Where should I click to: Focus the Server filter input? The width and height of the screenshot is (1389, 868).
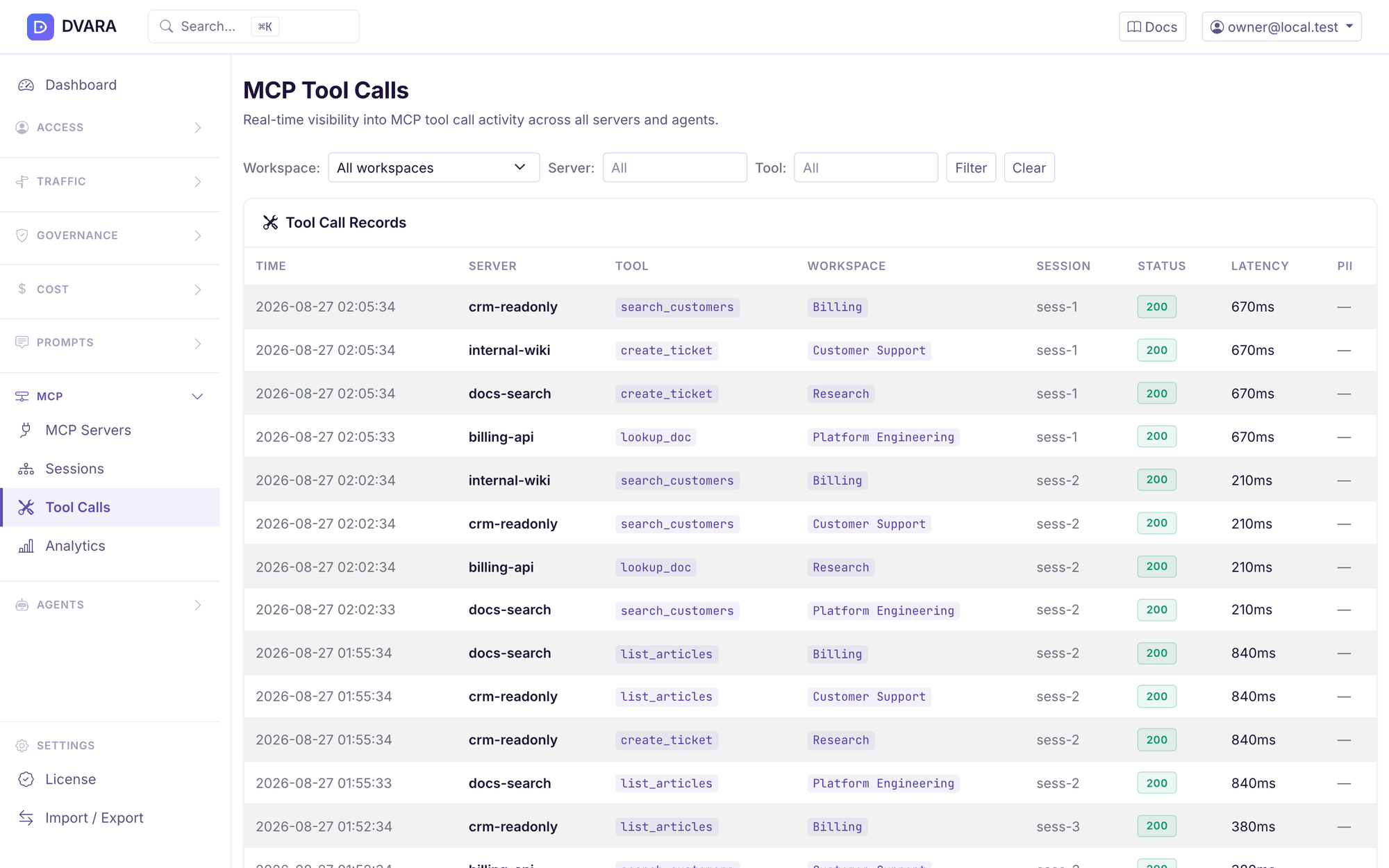click(675, 167)
